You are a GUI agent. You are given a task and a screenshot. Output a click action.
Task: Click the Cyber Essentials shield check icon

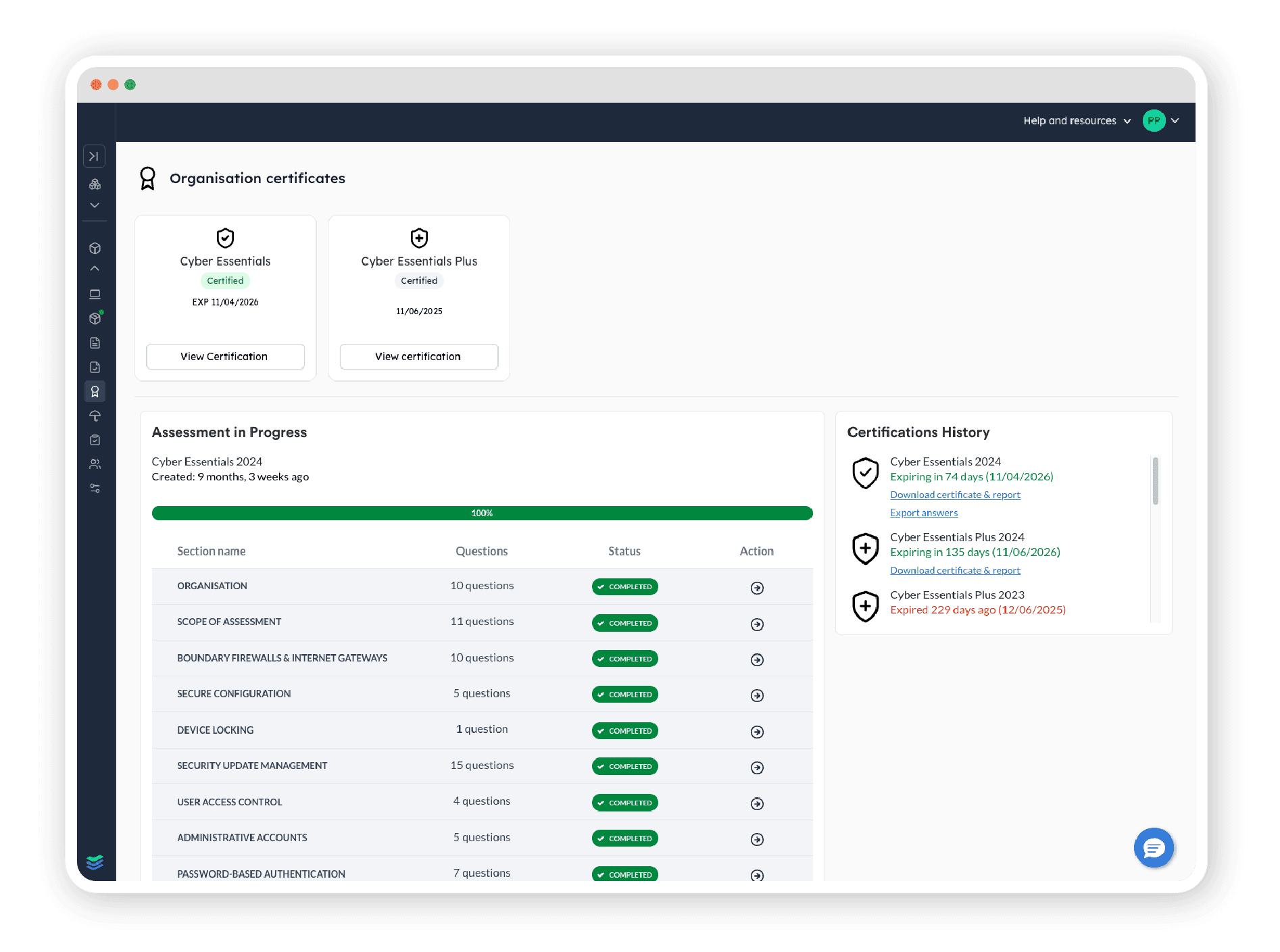coord(225,238)
